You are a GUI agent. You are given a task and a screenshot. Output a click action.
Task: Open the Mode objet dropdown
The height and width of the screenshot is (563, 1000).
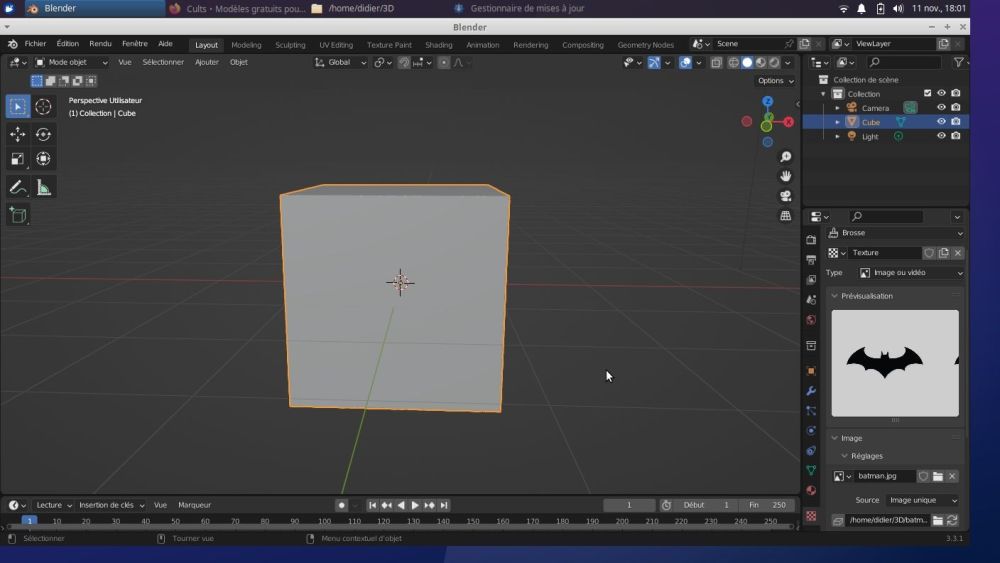(x=71, y=62)
